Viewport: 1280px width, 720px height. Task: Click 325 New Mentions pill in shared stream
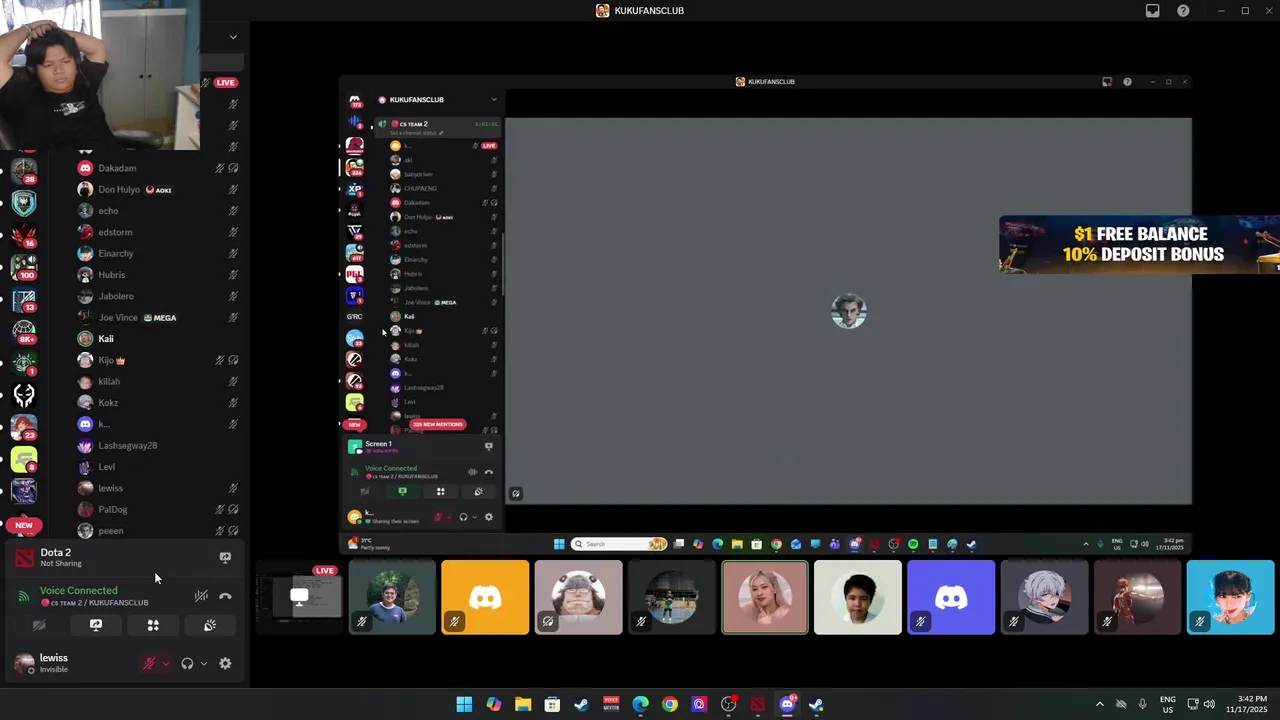[437, 424]
